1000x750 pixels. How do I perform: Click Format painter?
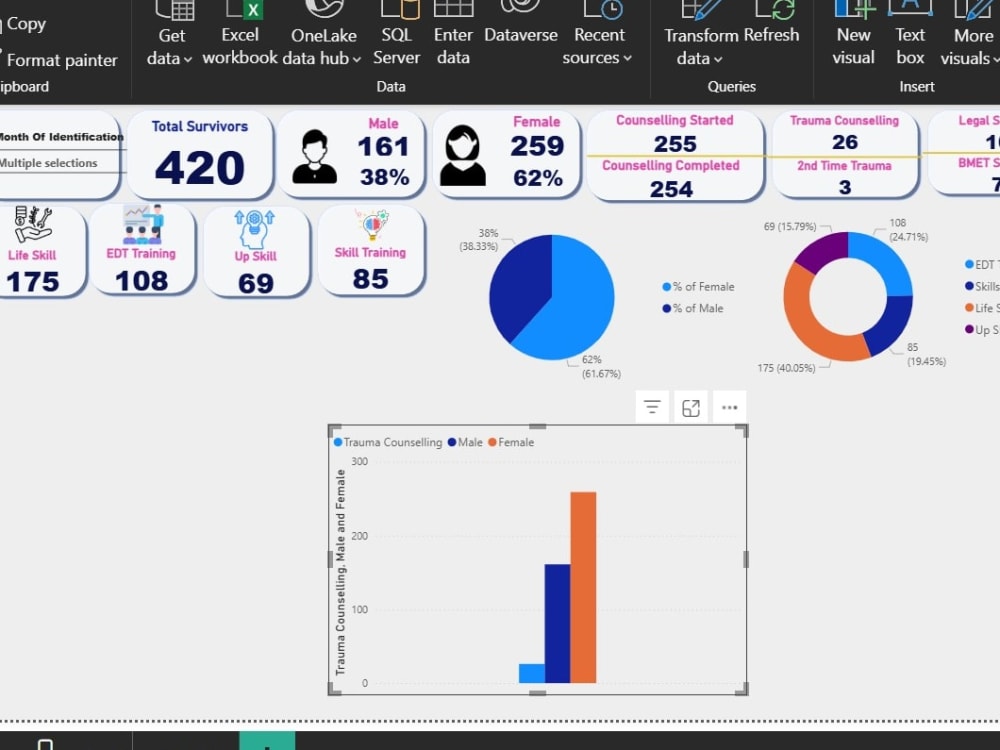59,60
